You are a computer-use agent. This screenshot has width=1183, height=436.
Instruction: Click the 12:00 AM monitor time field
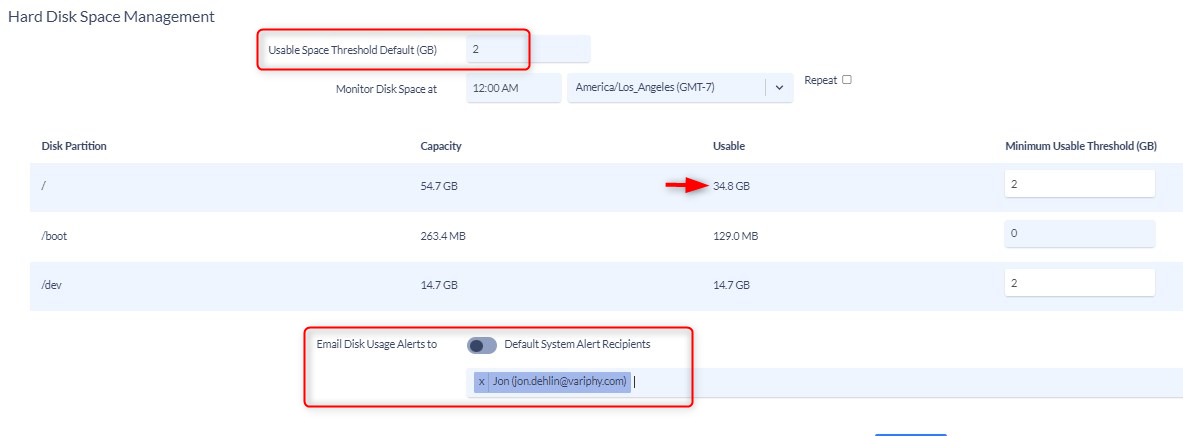coord(514,88)
